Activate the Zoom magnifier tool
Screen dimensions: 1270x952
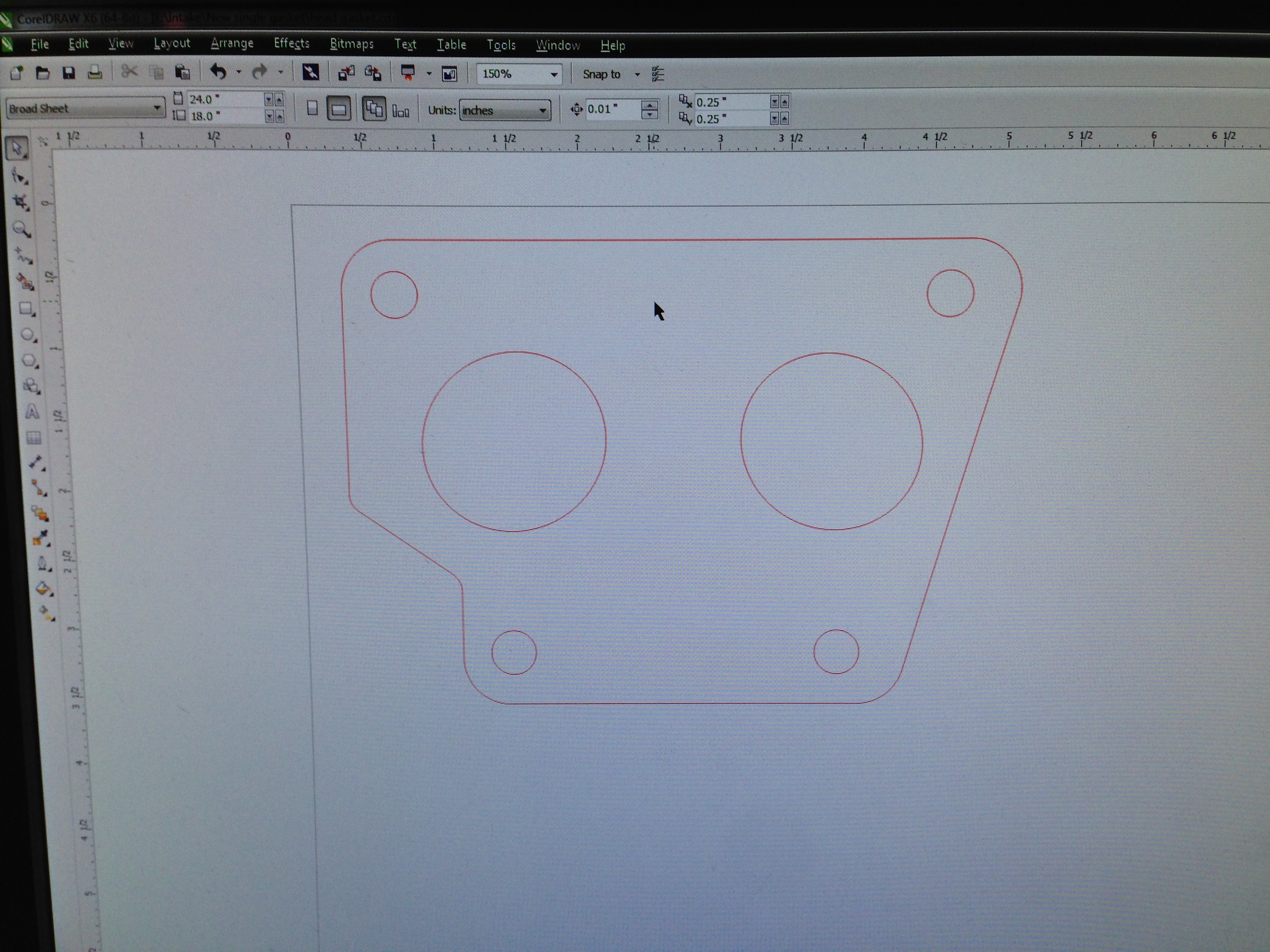click(x=23, y=229)
